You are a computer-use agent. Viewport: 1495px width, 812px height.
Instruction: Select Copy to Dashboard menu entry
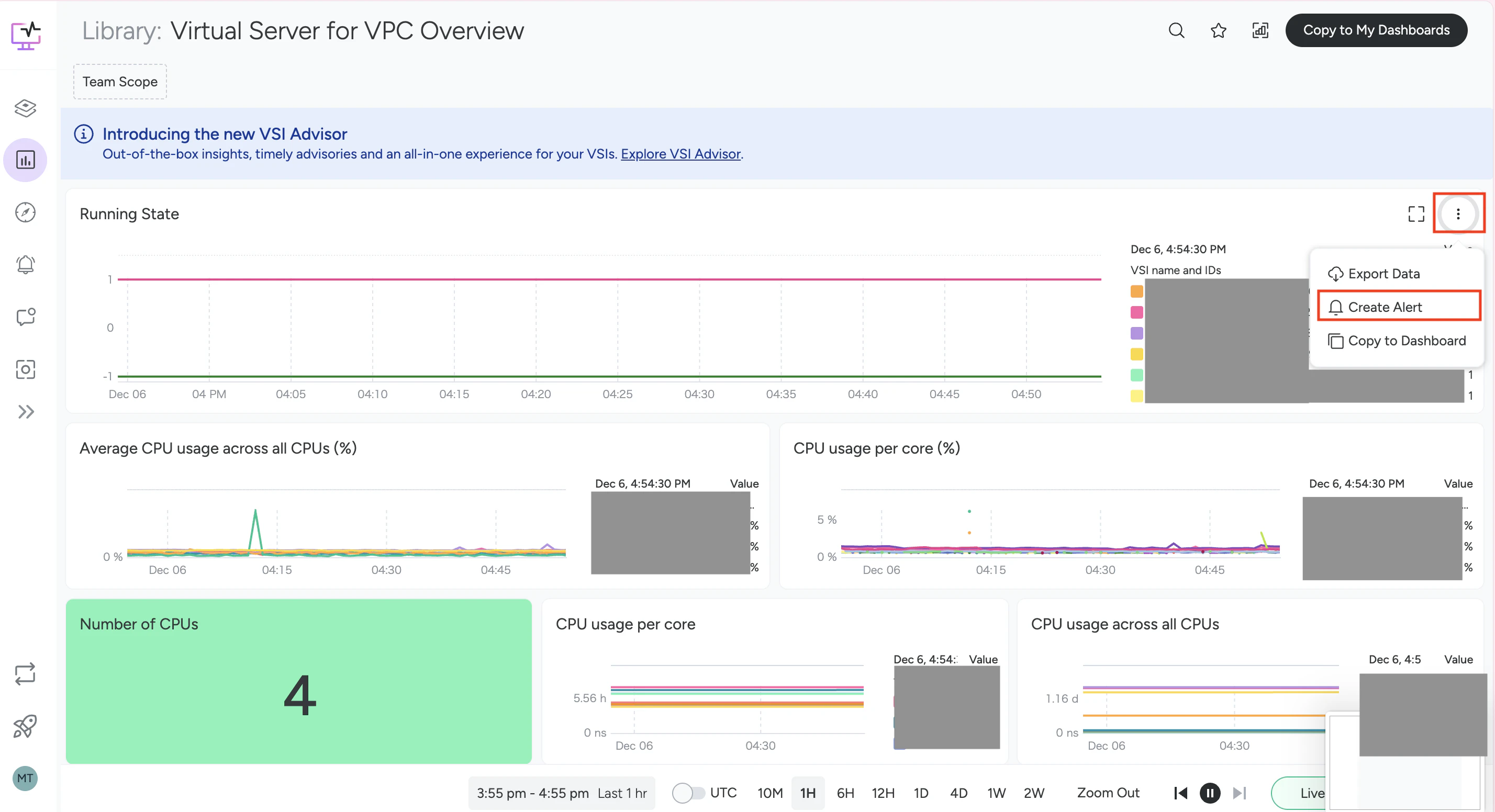point(1397,341)
